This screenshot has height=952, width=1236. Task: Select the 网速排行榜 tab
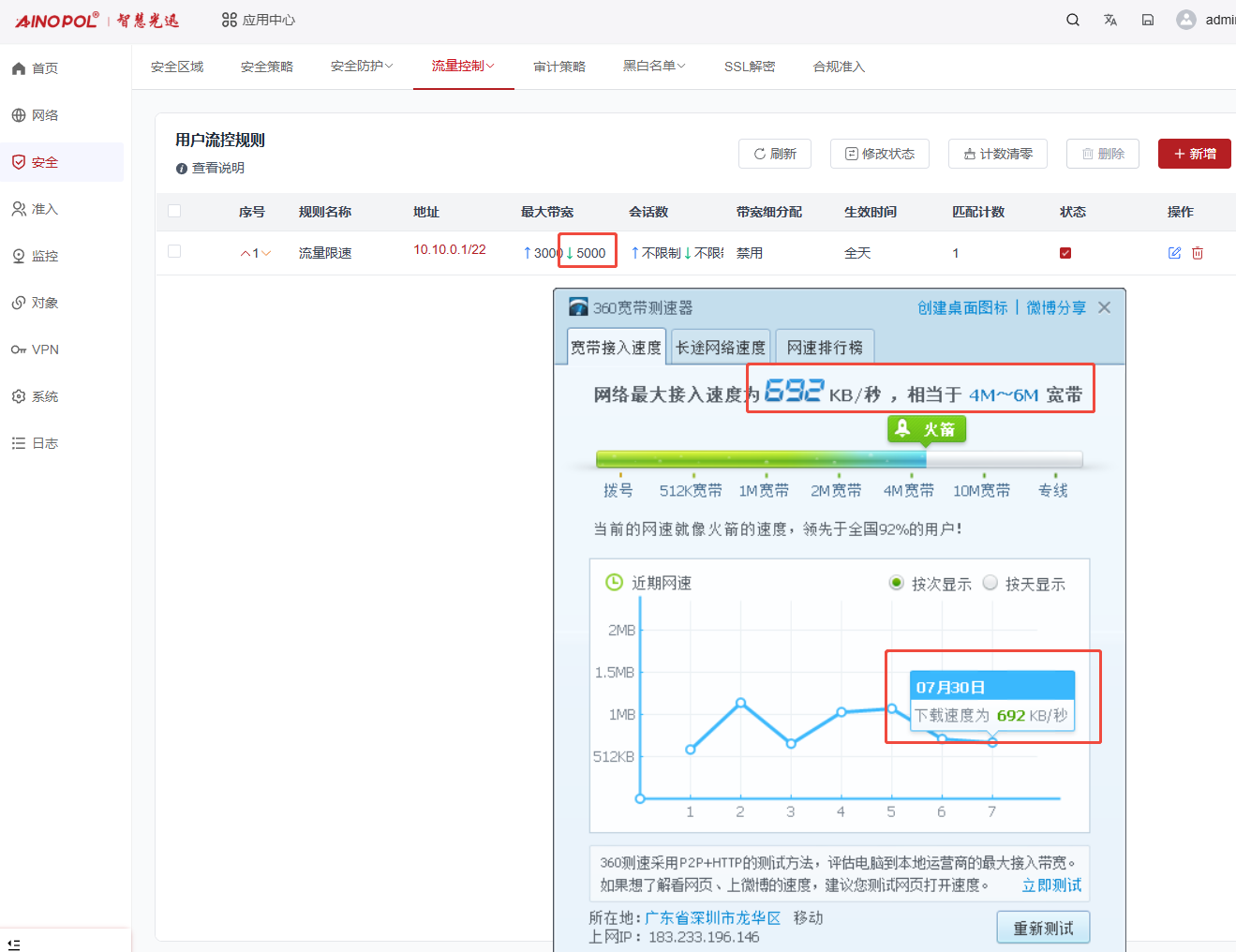coord(825,347)
